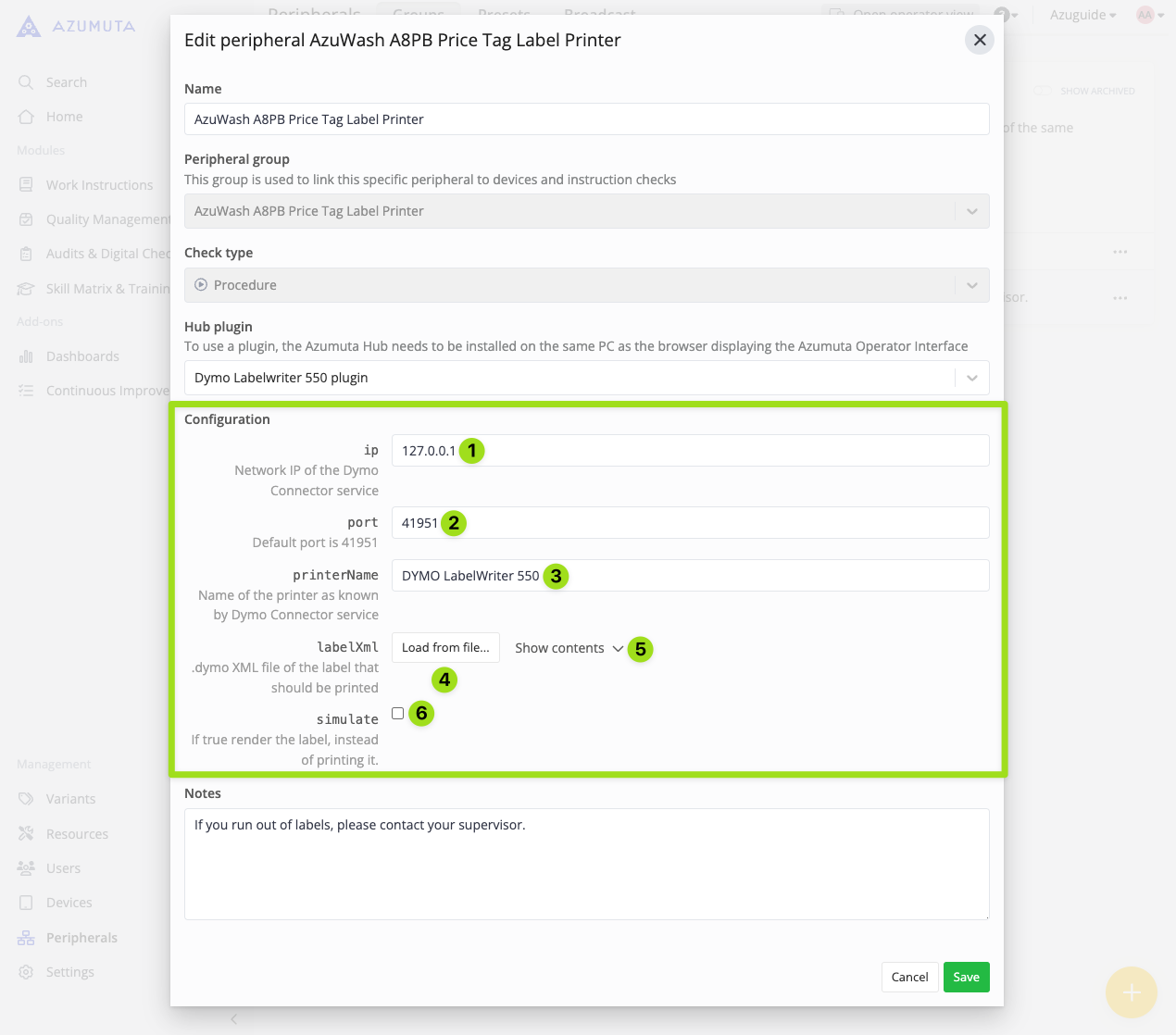Go to Devices in Management menu
1176x1035 pixels.
pyautogui.click(x=69, y=903)
